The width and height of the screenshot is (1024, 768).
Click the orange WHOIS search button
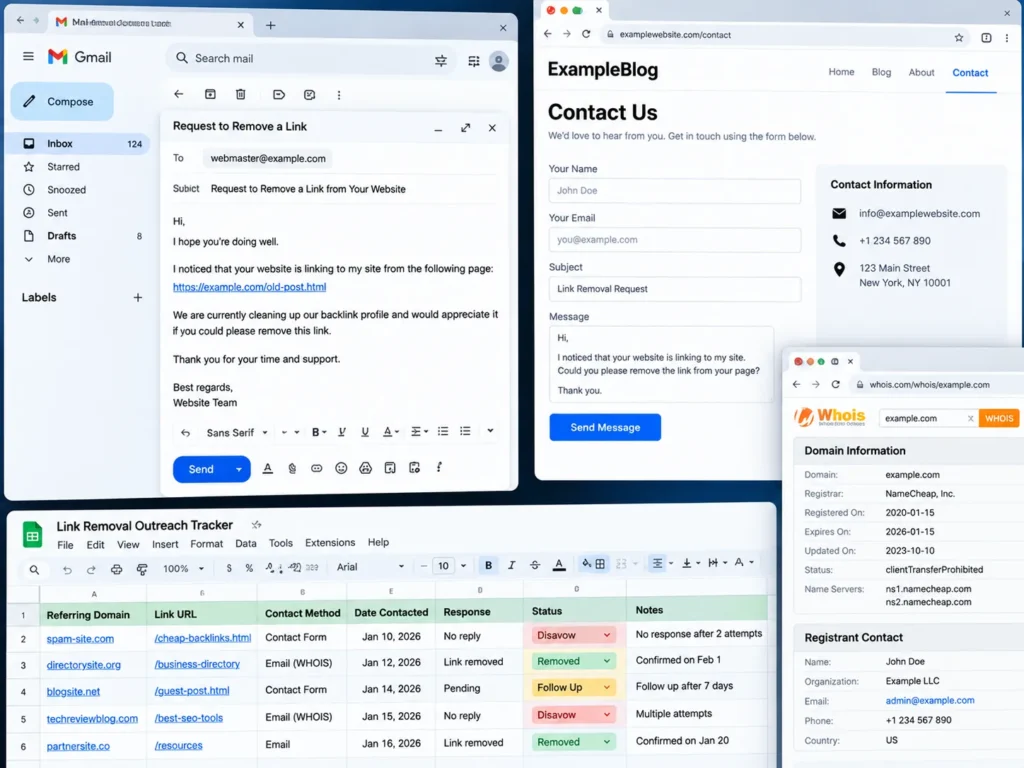[x=999, y=418]
